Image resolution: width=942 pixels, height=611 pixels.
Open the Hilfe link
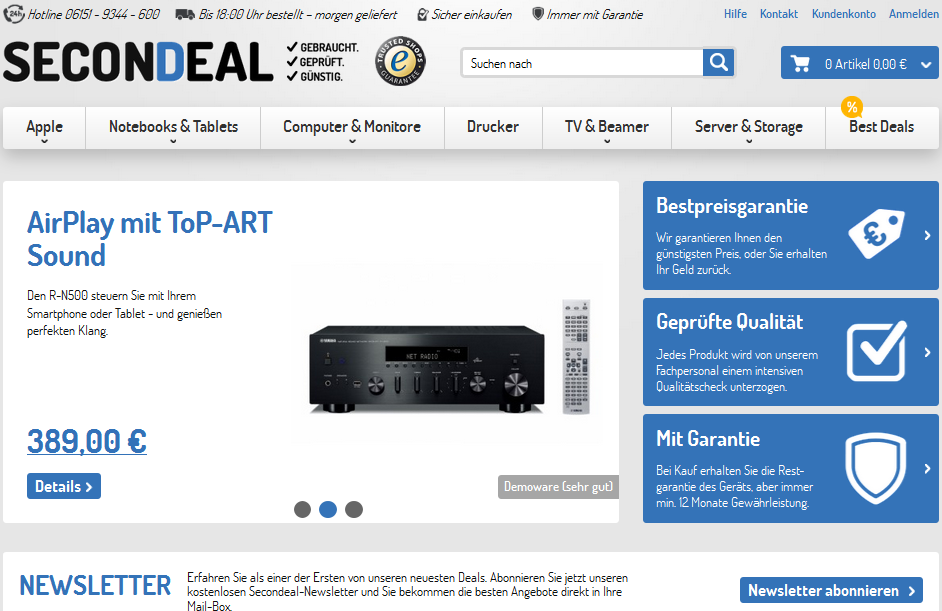[x=735, y=14]
